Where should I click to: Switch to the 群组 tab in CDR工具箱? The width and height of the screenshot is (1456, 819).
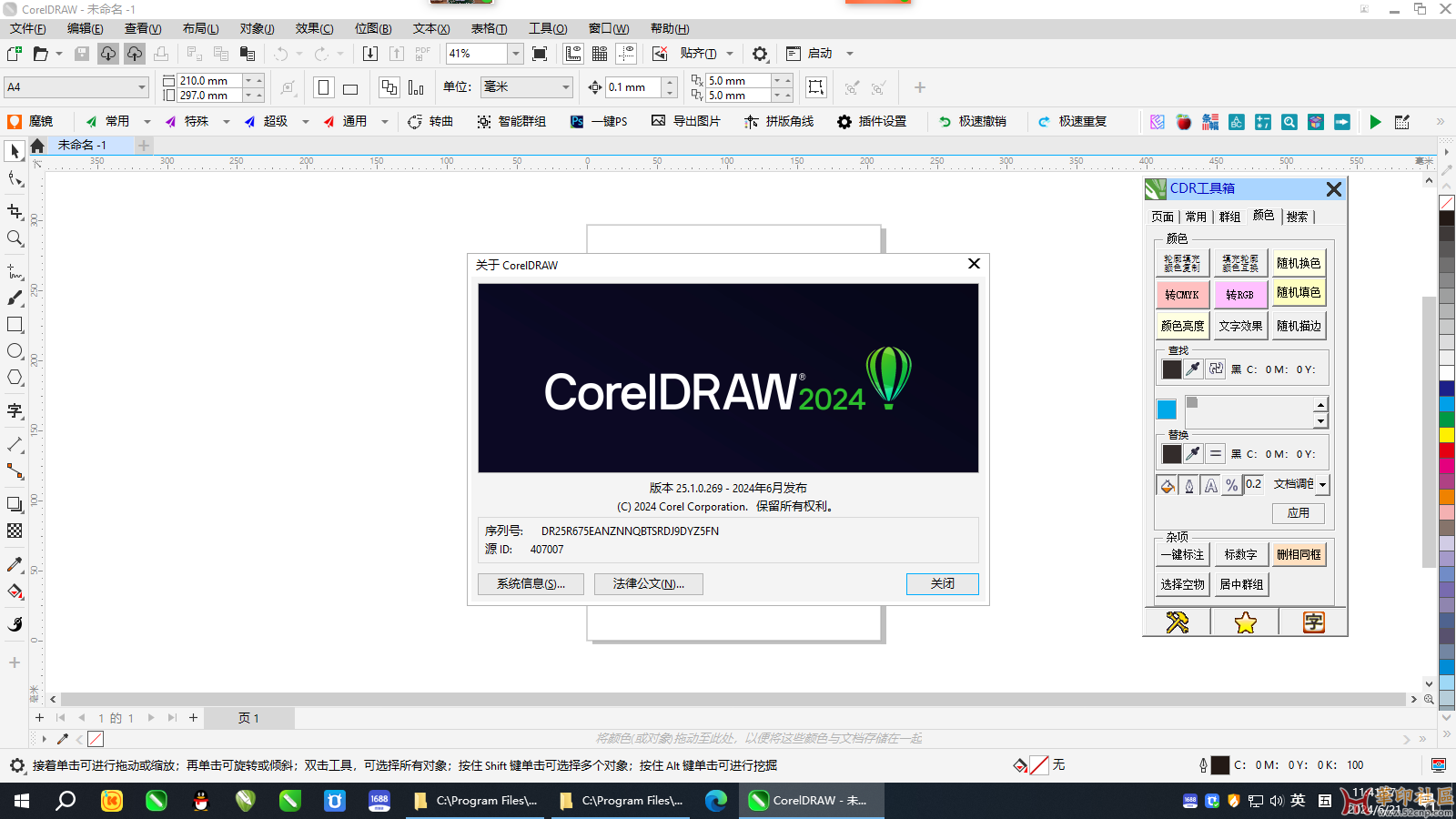click(x=1229, y=217)
